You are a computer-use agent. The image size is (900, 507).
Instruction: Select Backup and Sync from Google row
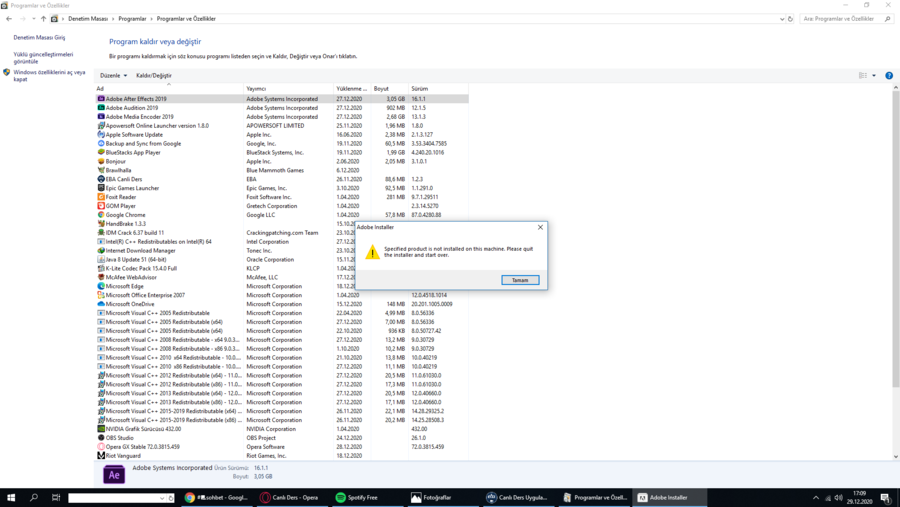[281, 144]
